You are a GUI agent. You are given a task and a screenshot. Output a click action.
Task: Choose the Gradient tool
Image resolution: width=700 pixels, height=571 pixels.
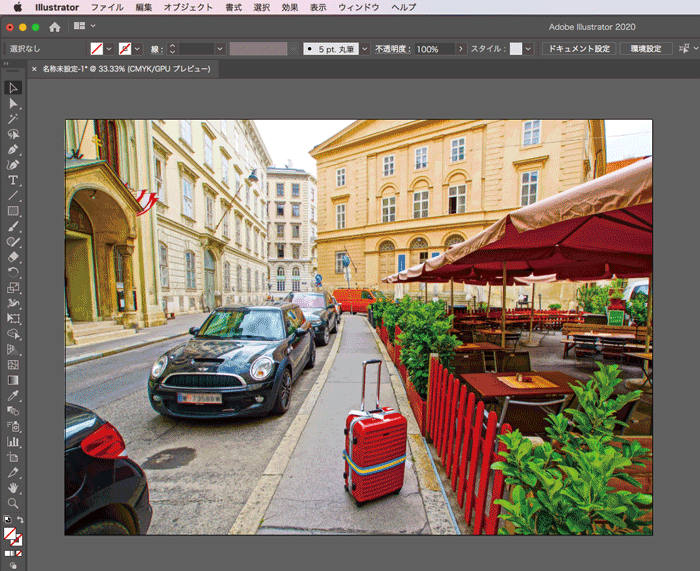point(13,380)
